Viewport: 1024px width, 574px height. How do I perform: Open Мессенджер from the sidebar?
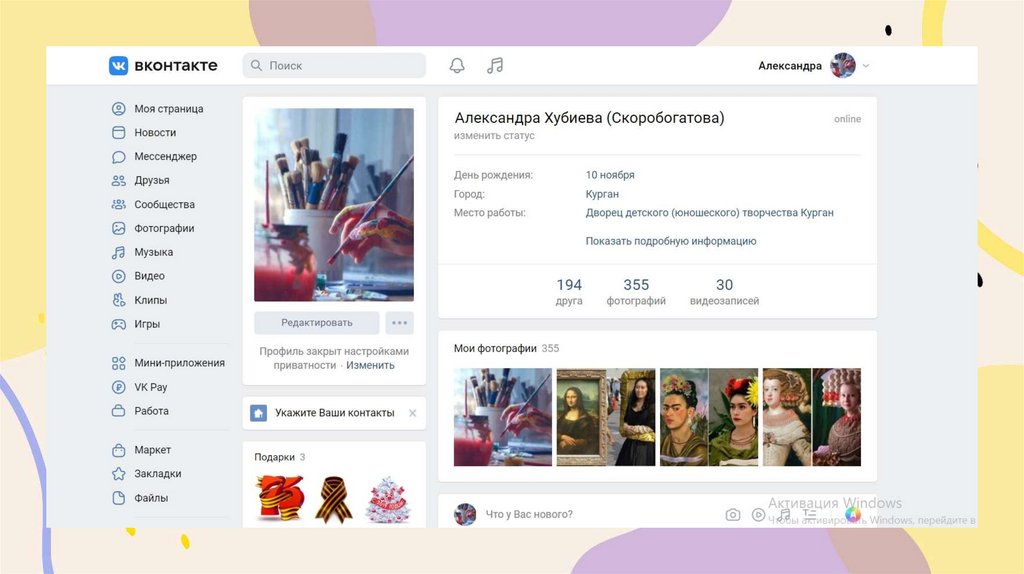(x=165, y=157)
